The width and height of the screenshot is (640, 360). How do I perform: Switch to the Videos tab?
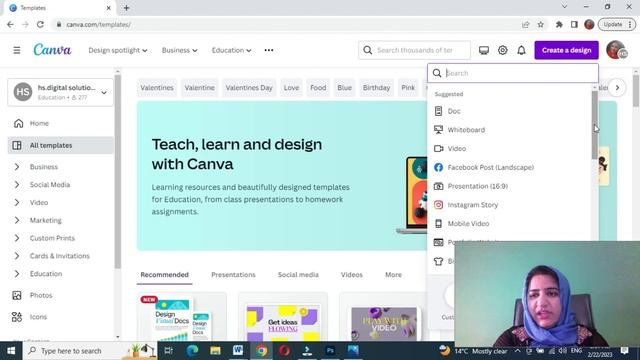pos(351,275)
